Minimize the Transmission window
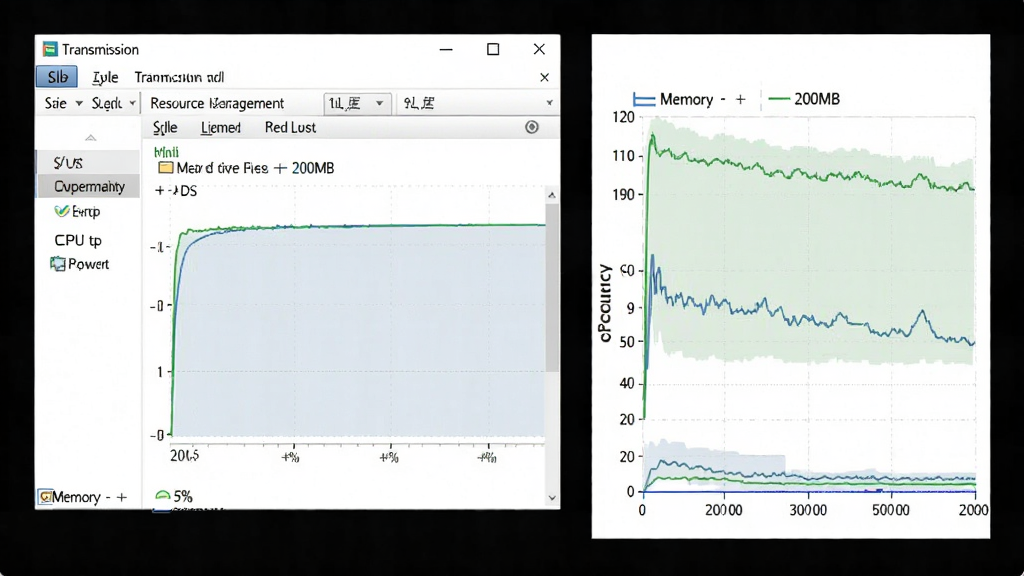 pyautogui.click(x=446, y=50)
